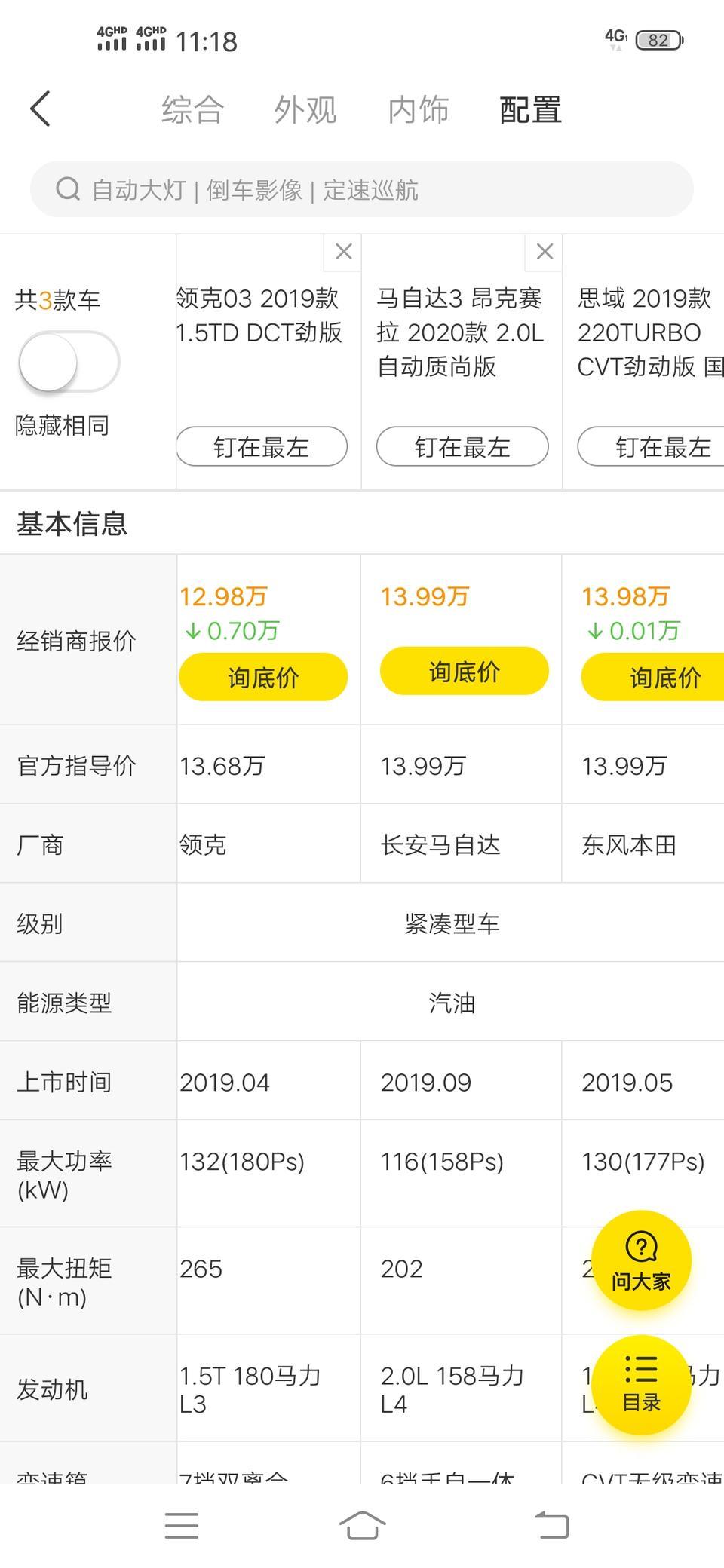
Task: Tap the 马自达3 昂克赛拉 2020款 title
Action: (460, 332)
